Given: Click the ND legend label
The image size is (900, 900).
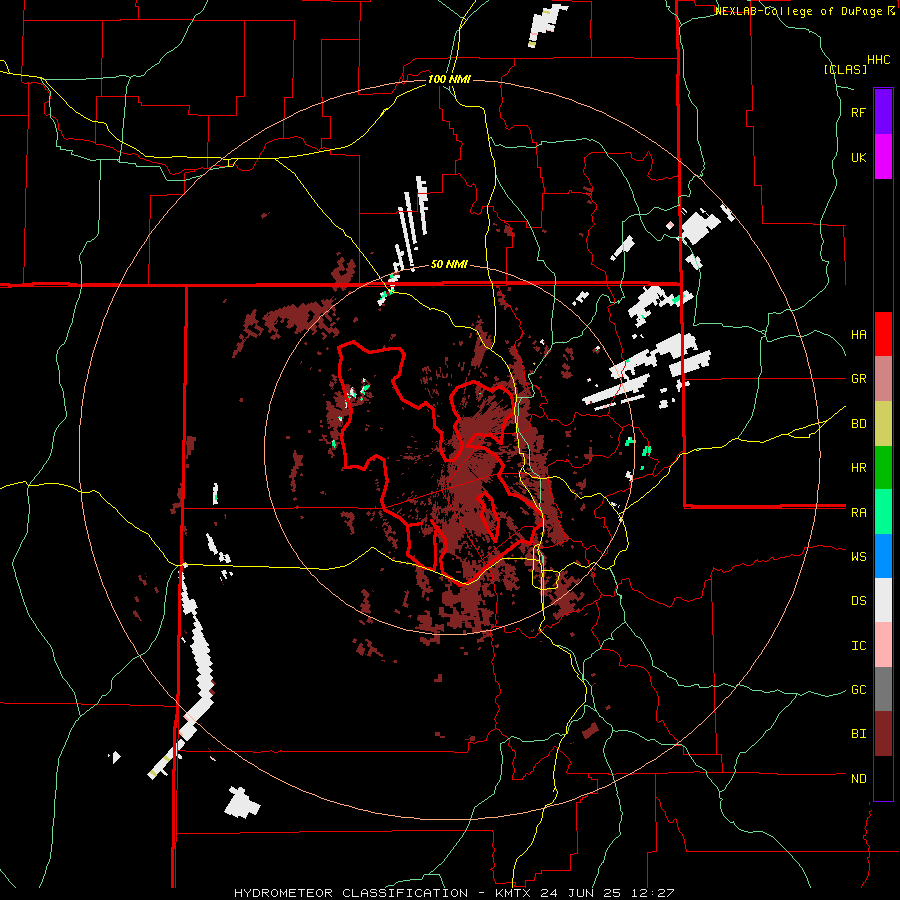Looking at the screenshot, I should coord(859,779).
